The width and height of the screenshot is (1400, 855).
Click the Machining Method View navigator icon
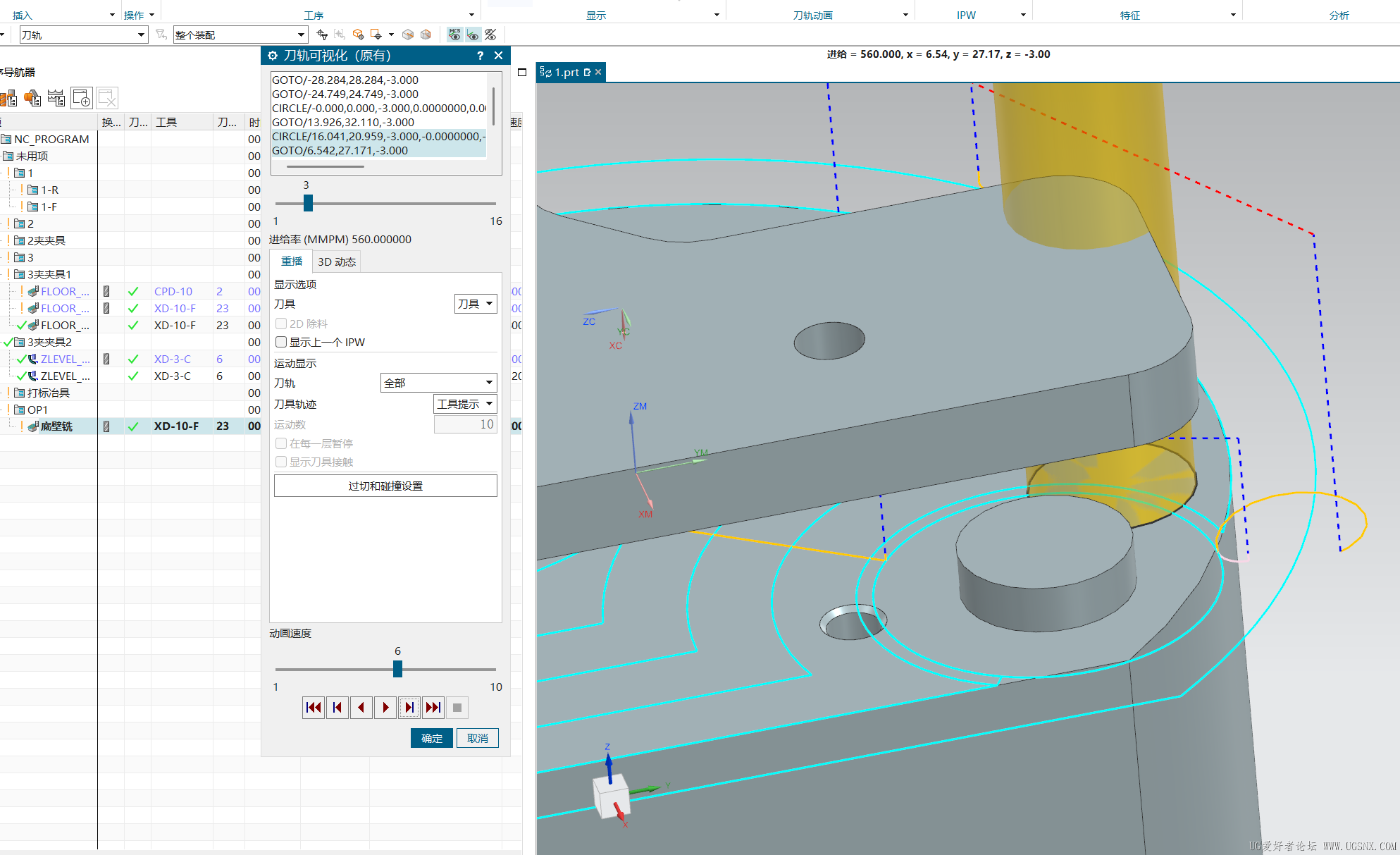pyautogui.click(x=56, y=99)
